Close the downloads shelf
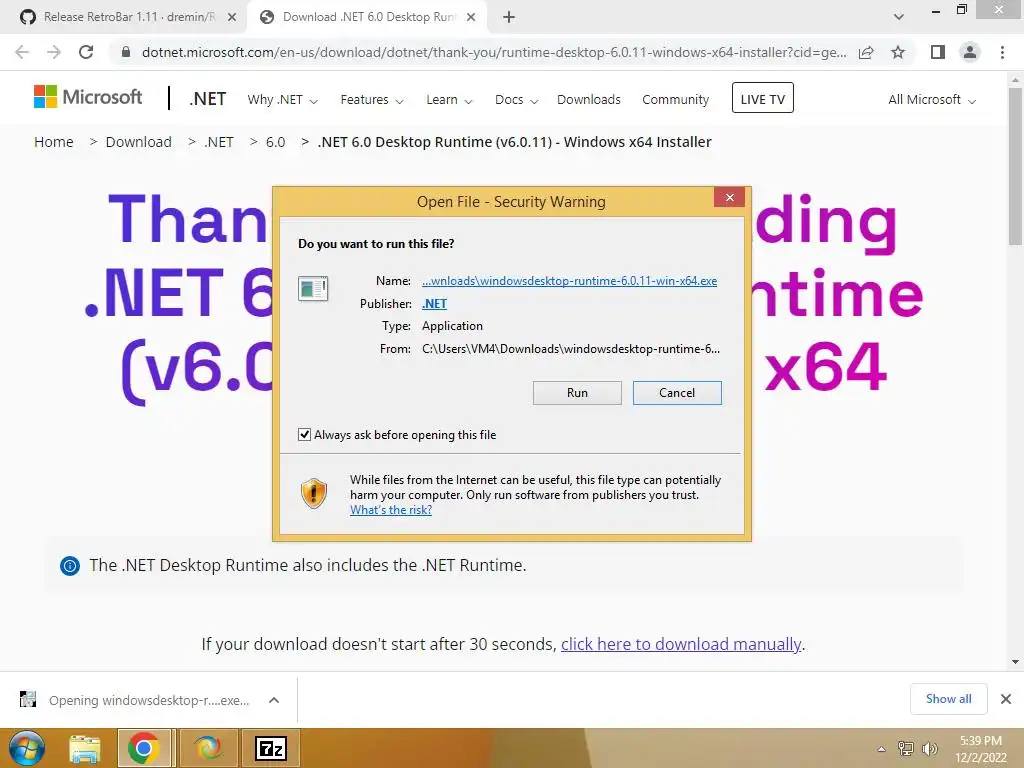 pyautogui.click(x=1006, y=699)
